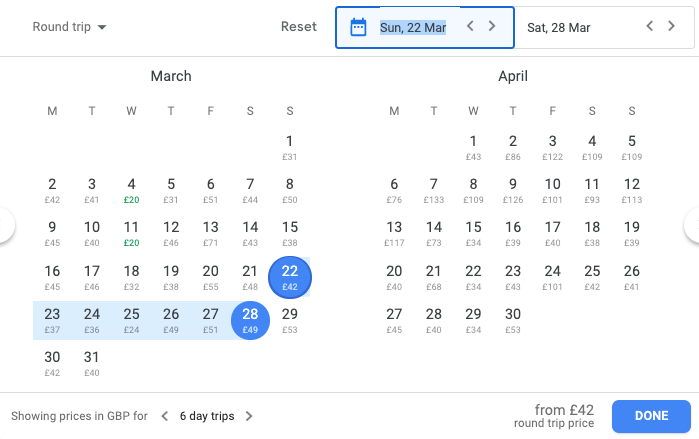Select March 4 priced at £20
The width and height of the screenshot is (699, 439).
(x=131, y=189)
